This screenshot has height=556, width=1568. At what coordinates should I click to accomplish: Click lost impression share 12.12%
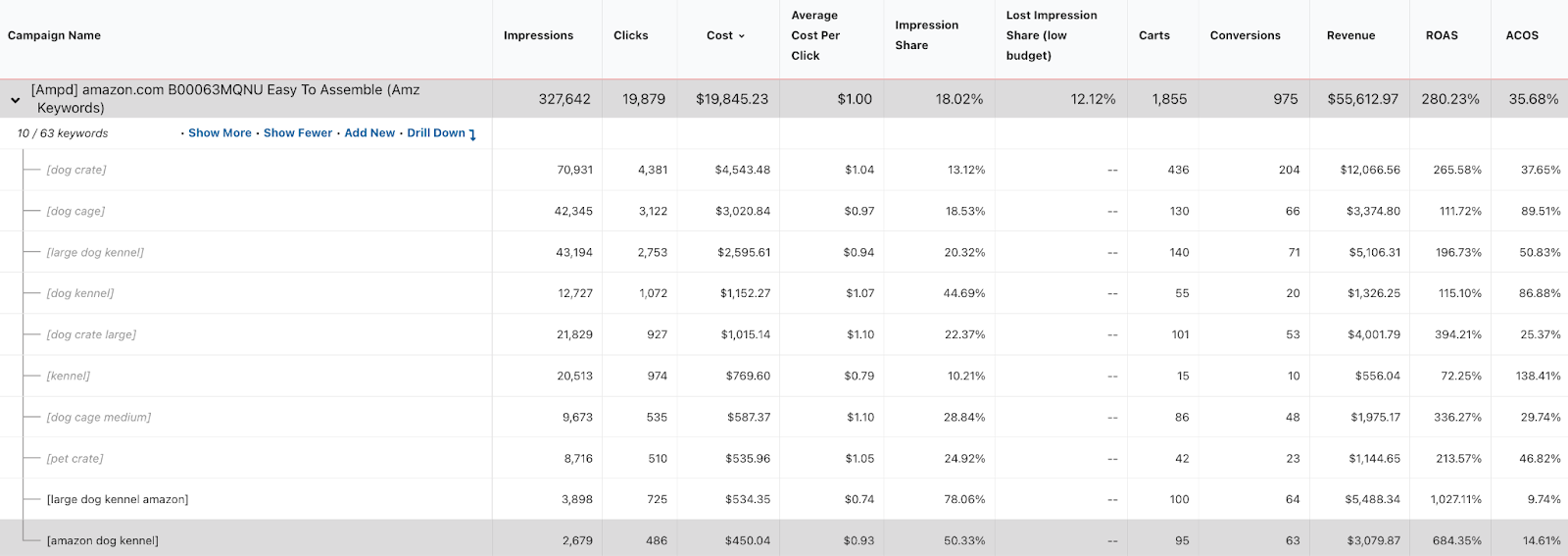(1093, 99)
